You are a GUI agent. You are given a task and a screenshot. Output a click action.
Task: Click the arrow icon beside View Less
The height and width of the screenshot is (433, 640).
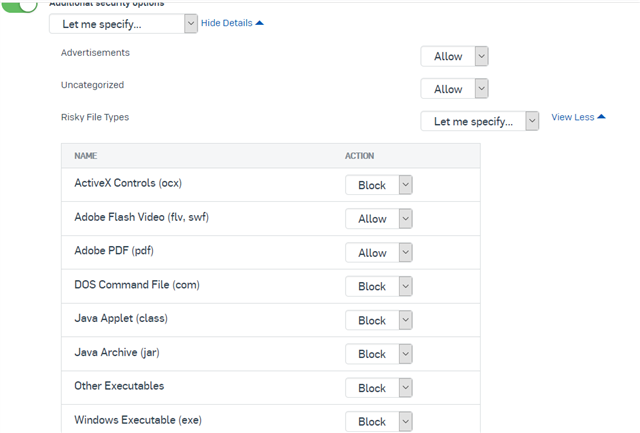pos(601,117)
